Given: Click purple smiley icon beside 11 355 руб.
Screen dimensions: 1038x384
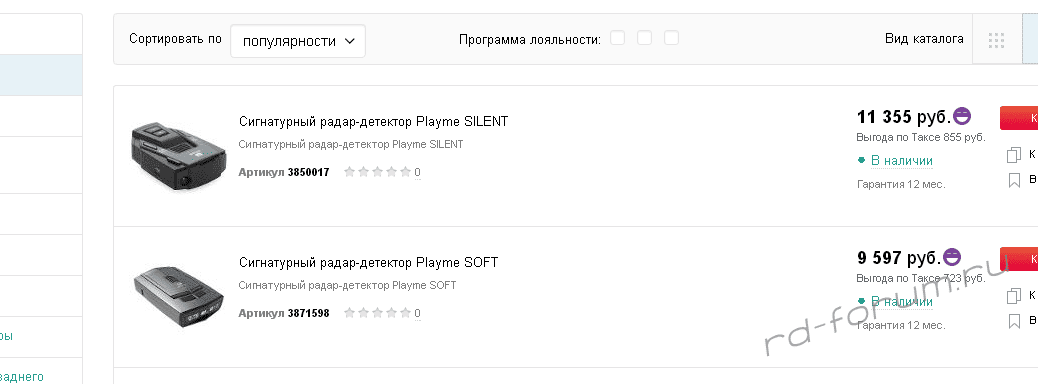Looking at the screenshot, I should click(x=962, y=117).
